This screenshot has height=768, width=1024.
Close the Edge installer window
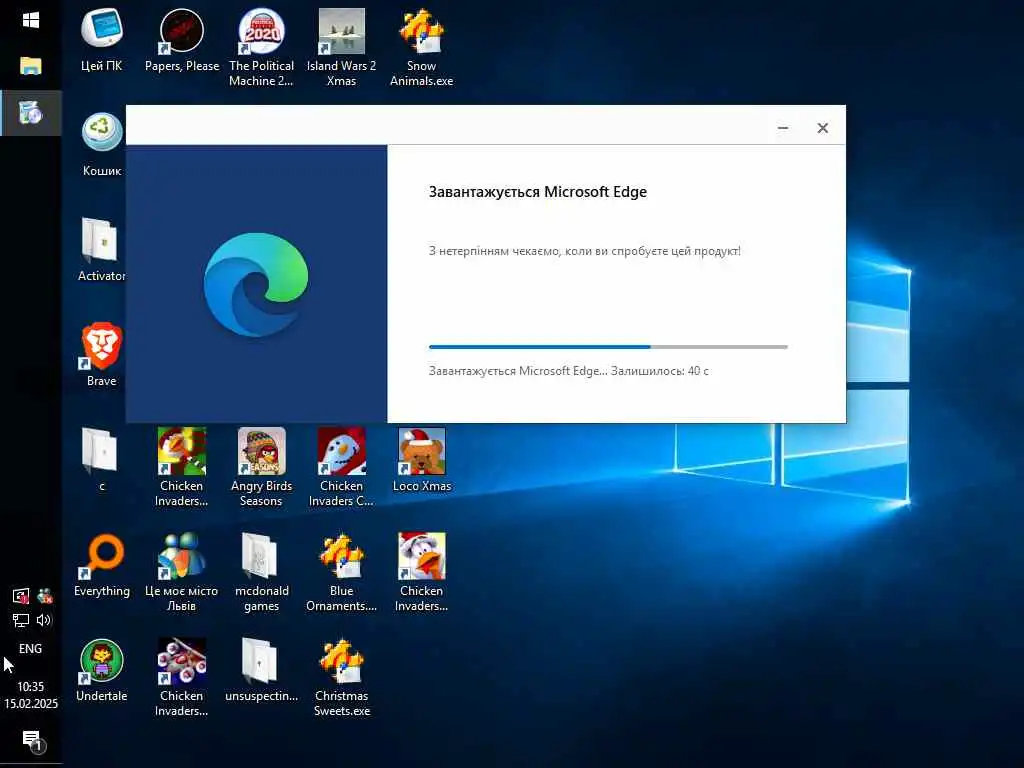(823, 127)
